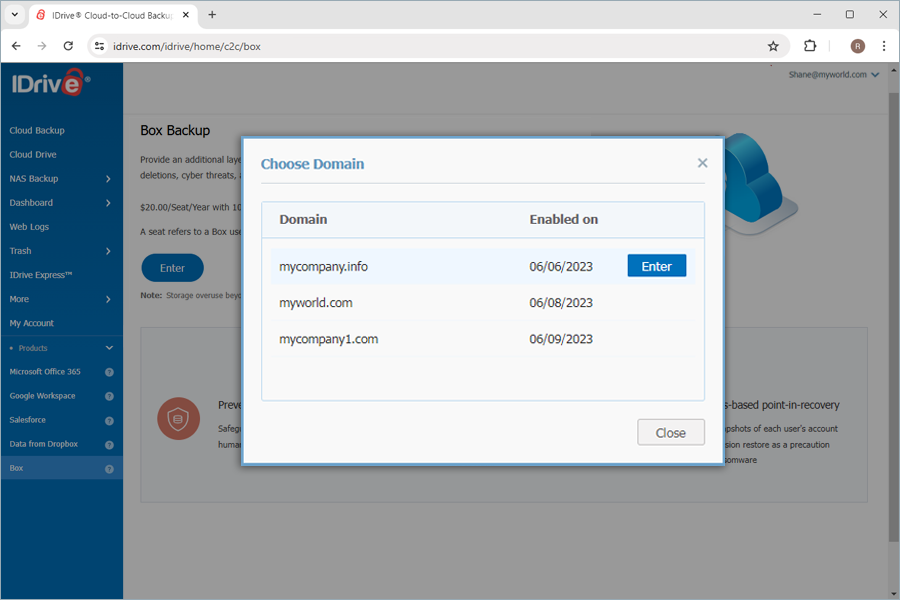
Task: Open the browser extensions puzzle icon
Action: (810, 46)
